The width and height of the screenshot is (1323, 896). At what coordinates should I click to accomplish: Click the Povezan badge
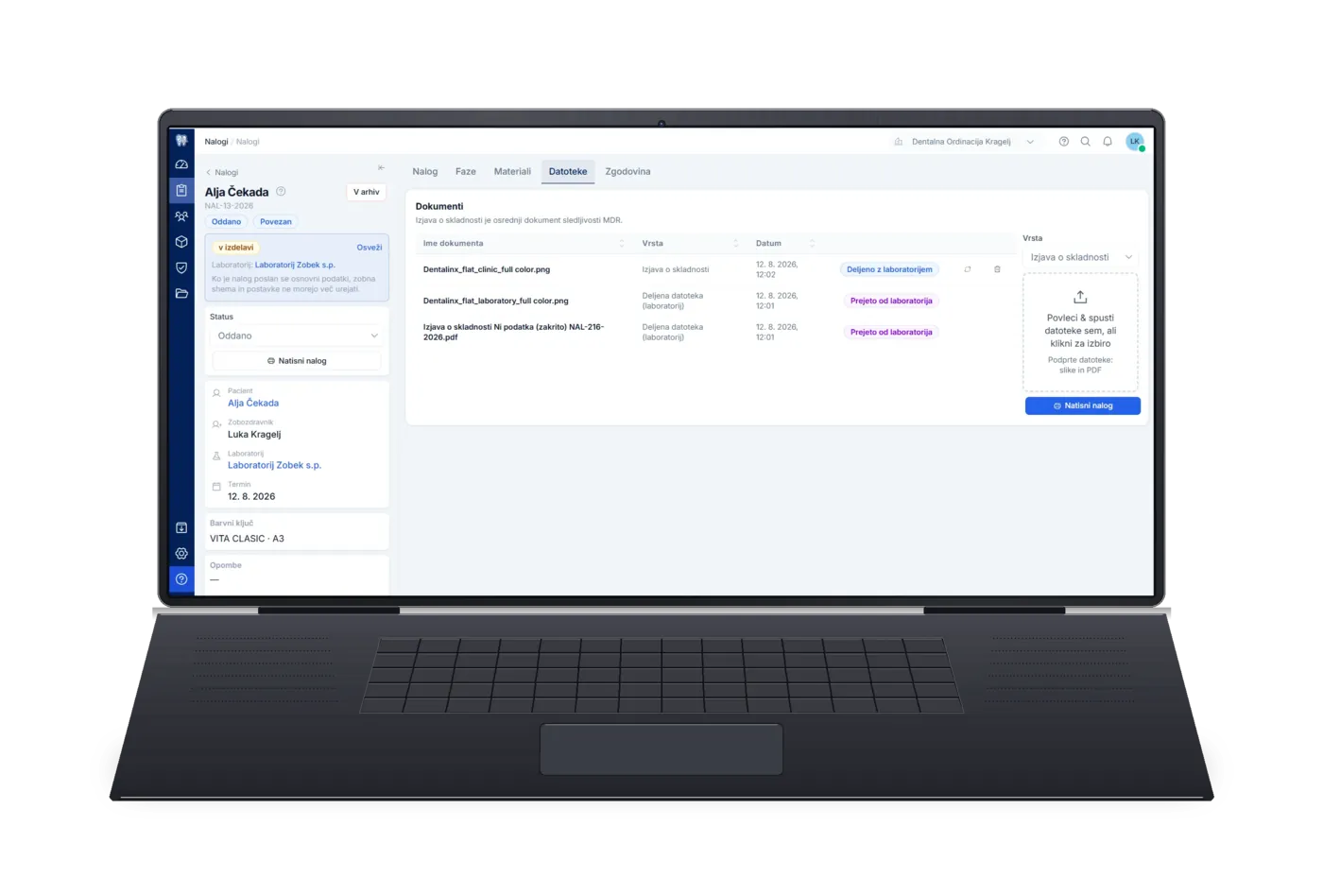click(x=276, y=222)
